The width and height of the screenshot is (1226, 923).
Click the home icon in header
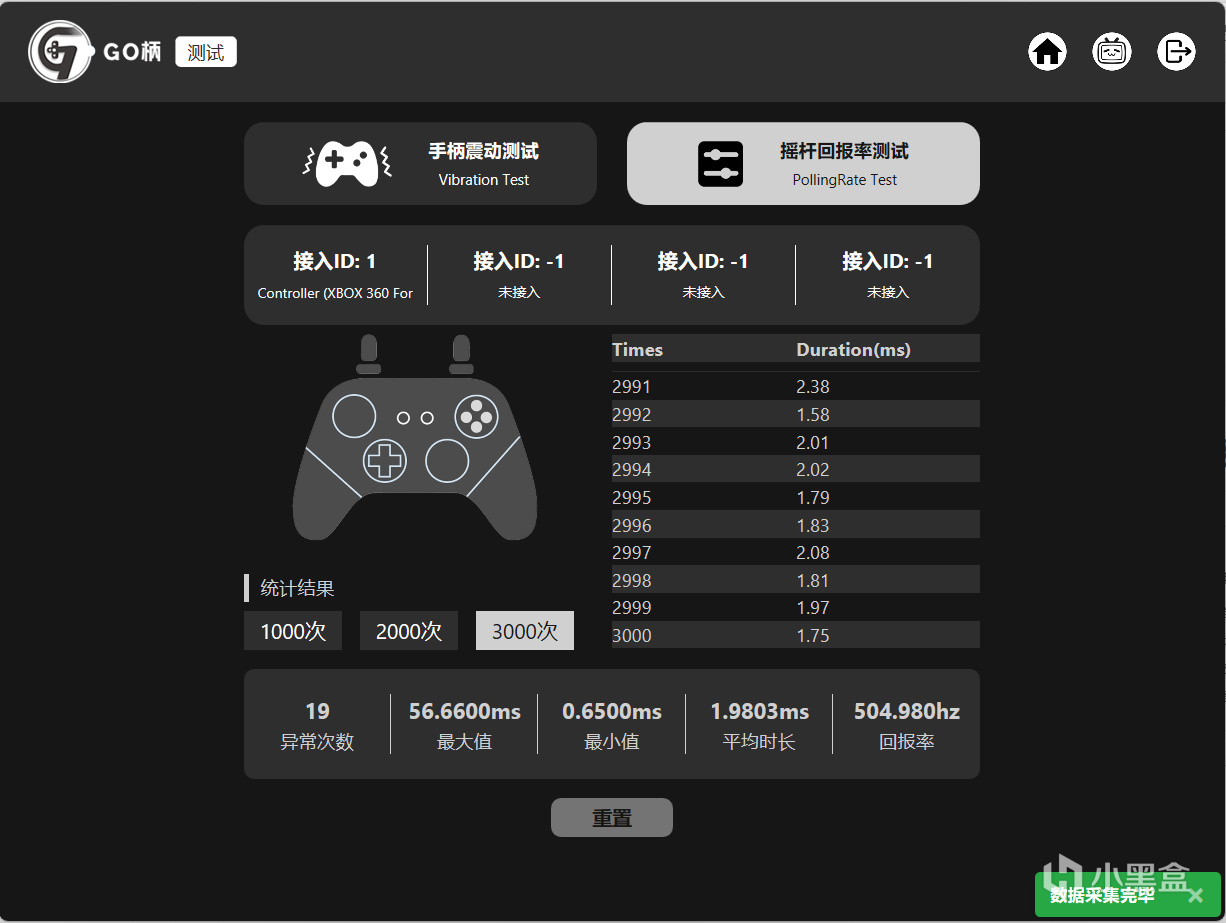[1047, 51]
